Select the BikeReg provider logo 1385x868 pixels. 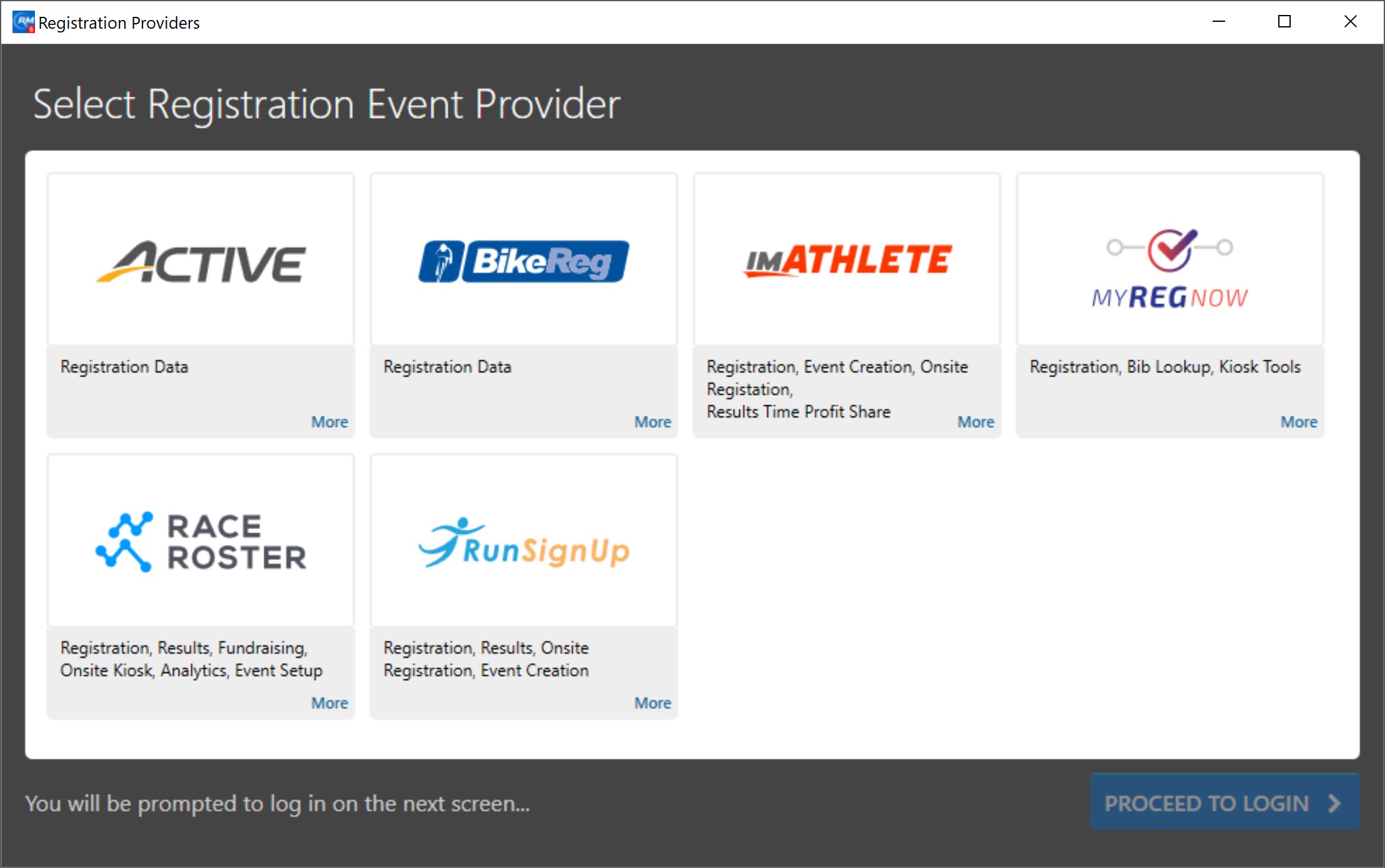pos(523,262)
